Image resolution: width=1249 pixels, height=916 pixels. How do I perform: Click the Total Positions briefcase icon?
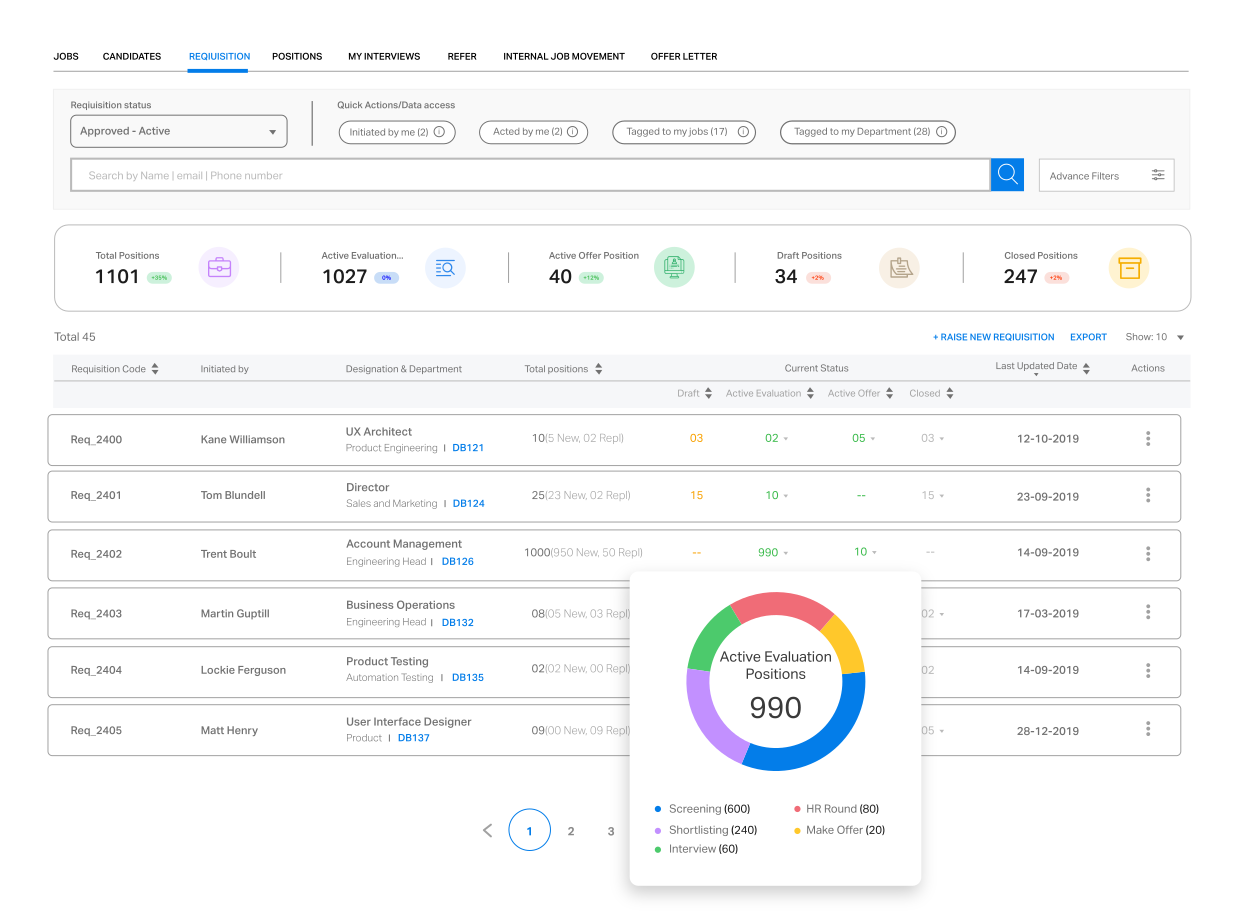(219, 267)
